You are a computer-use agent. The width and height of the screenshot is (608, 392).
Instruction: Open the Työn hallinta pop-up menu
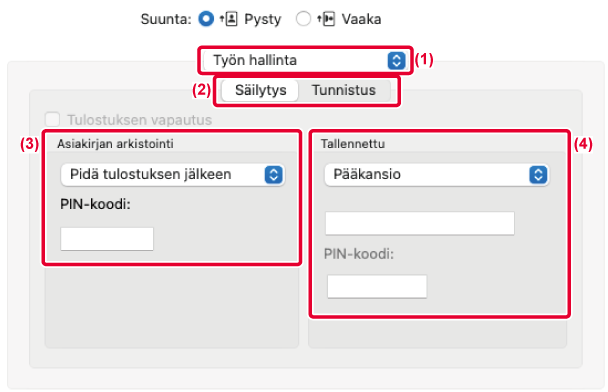(x=305, y=60)
